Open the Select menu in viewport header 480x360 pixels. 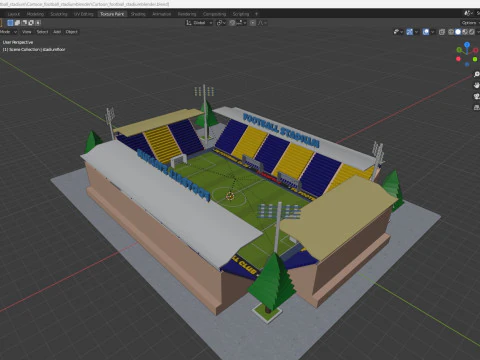[42, 32]
